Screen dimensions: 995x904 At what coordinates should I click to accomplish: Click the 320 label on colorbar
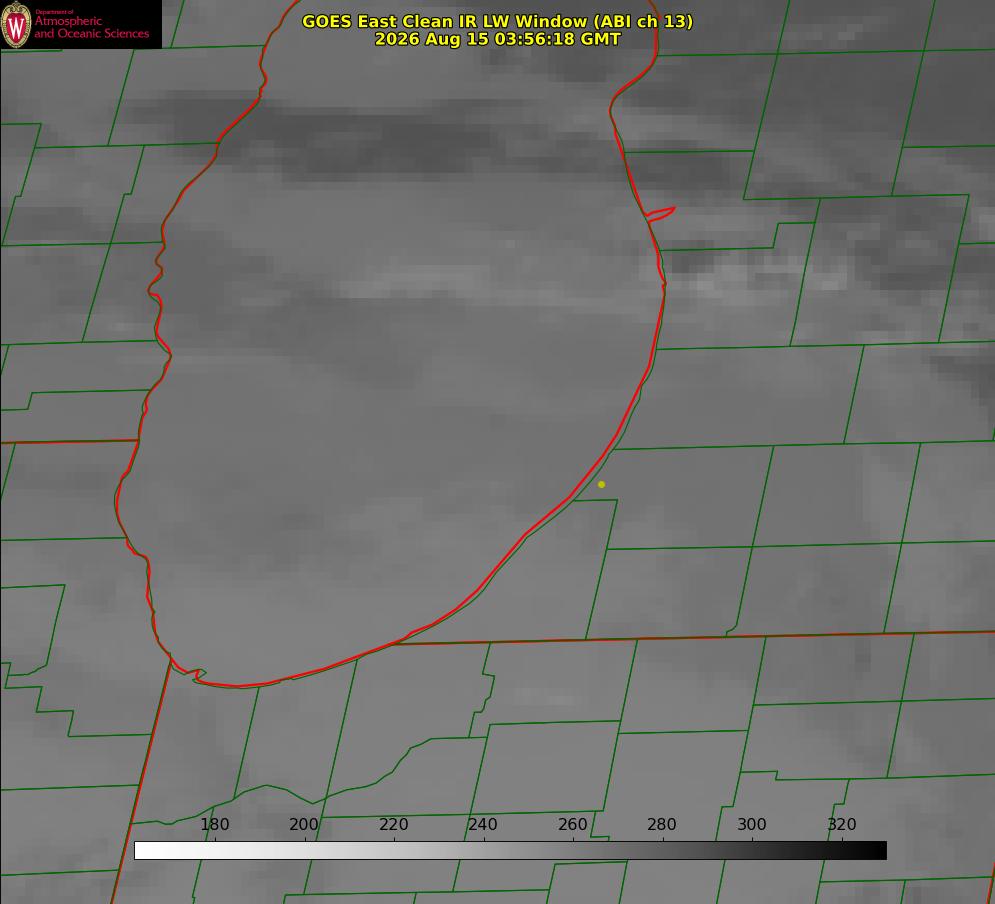(841, 824)
